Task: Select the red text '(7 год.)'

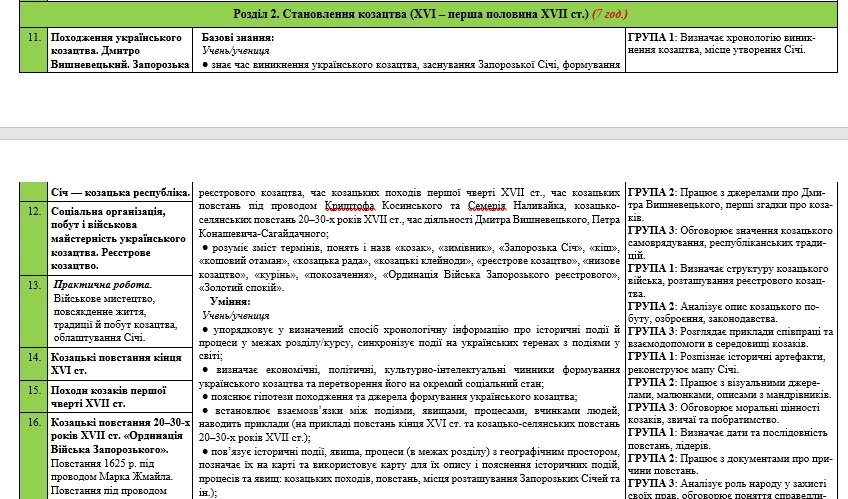Action: [610, 14]
